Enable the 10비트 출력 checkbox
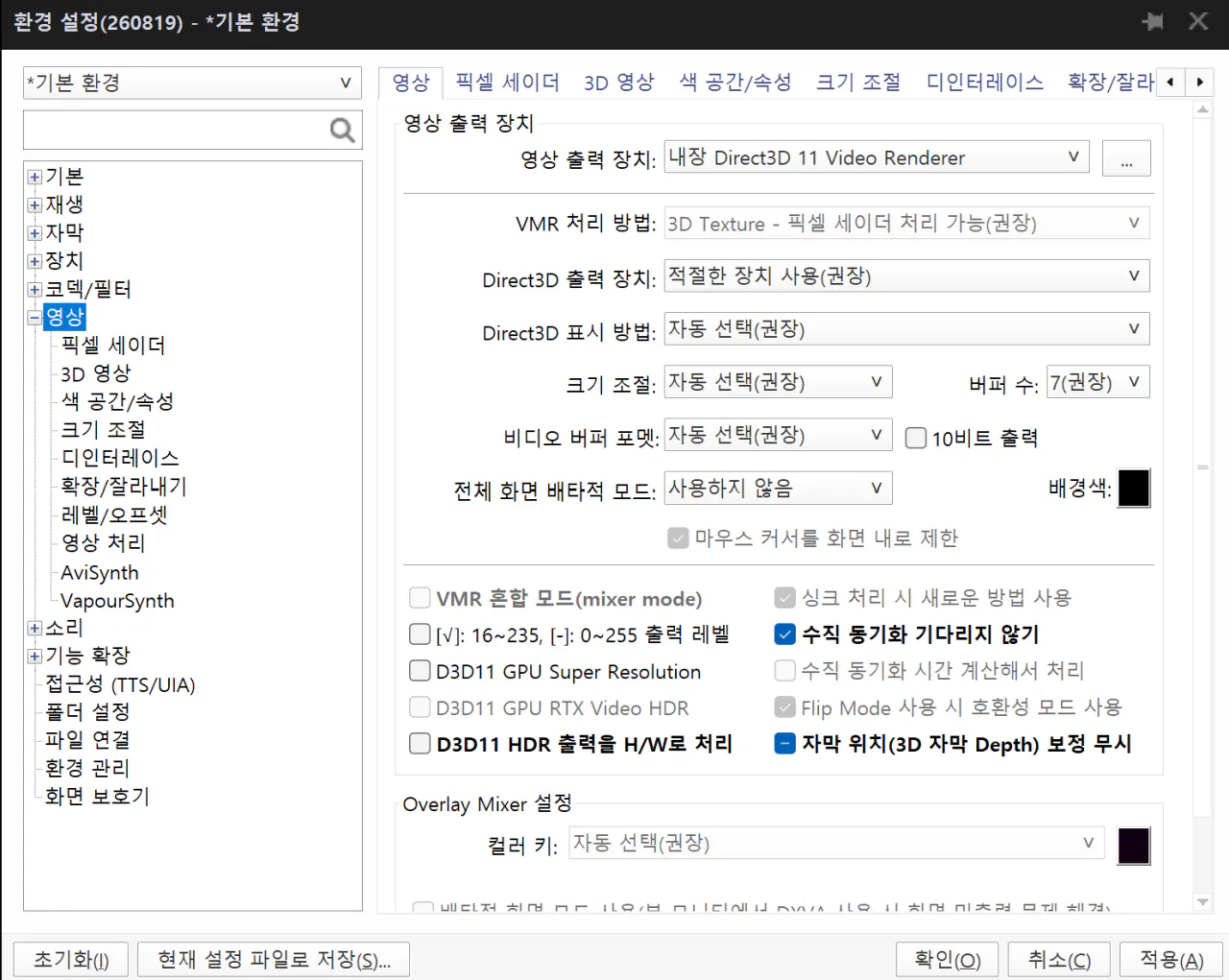This screenshot has width=1229, height=980. coord(916,438)
